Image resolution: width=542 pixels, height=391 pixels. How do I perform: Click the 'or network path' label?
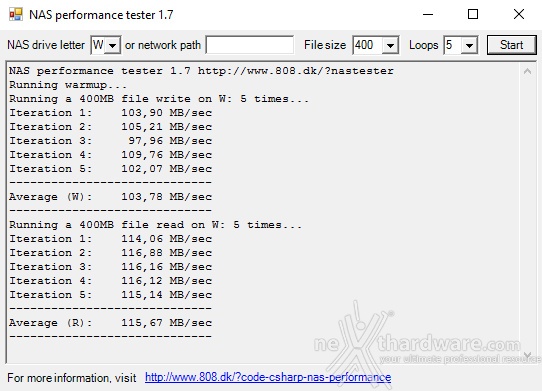coord(163,45)
